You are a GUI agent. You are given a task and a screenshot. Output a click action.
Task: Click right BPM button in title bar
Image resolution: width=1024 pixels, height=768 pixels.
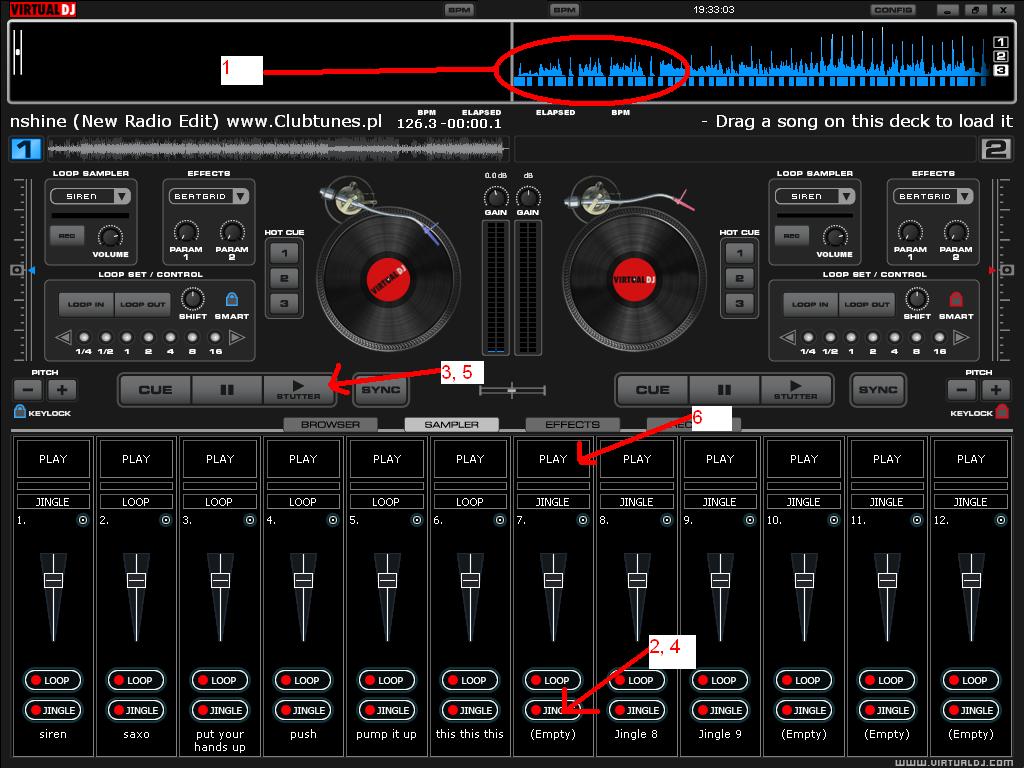click(x=564, y=10)
